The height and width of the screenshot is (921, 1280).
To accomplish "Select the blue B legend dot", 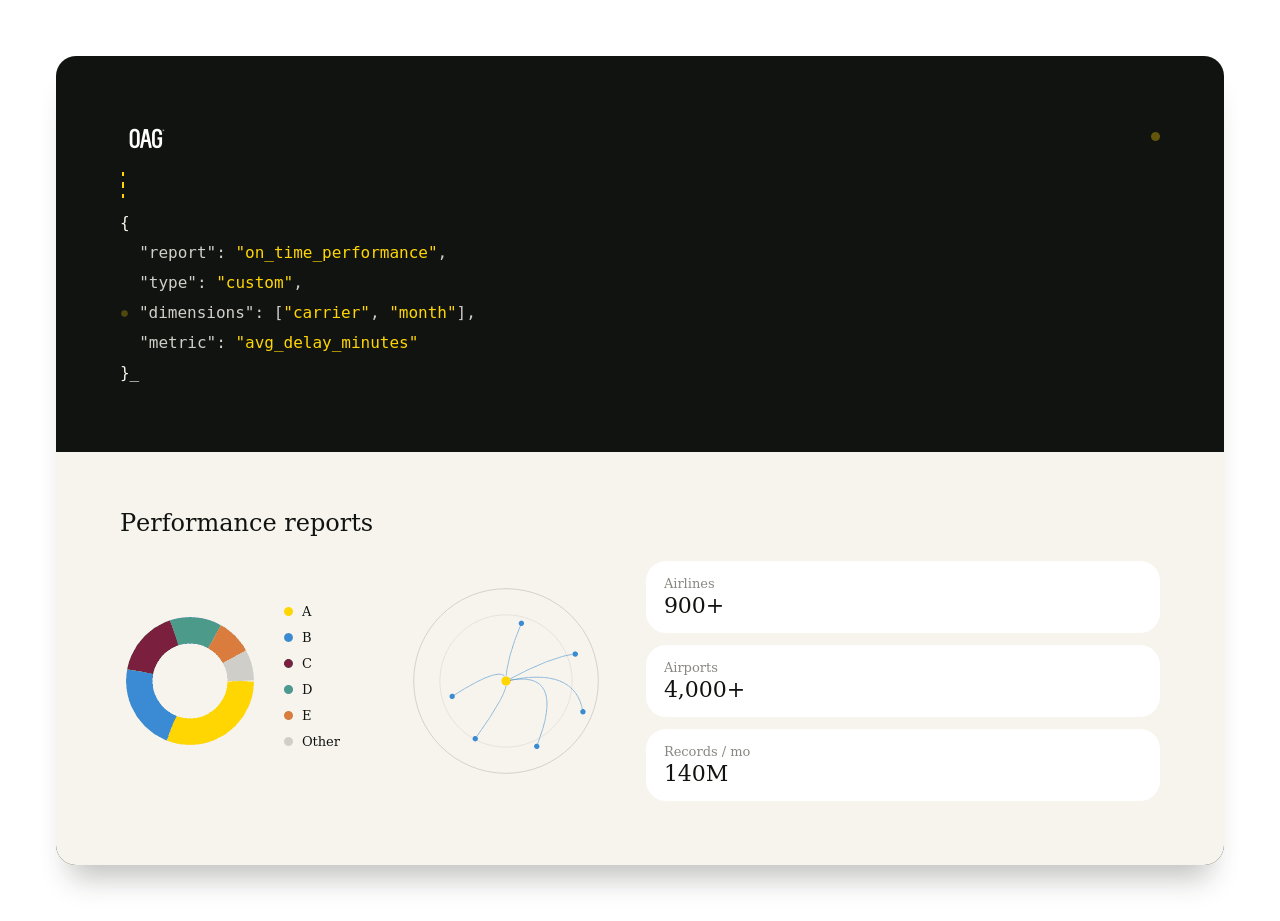I will 288,637.
